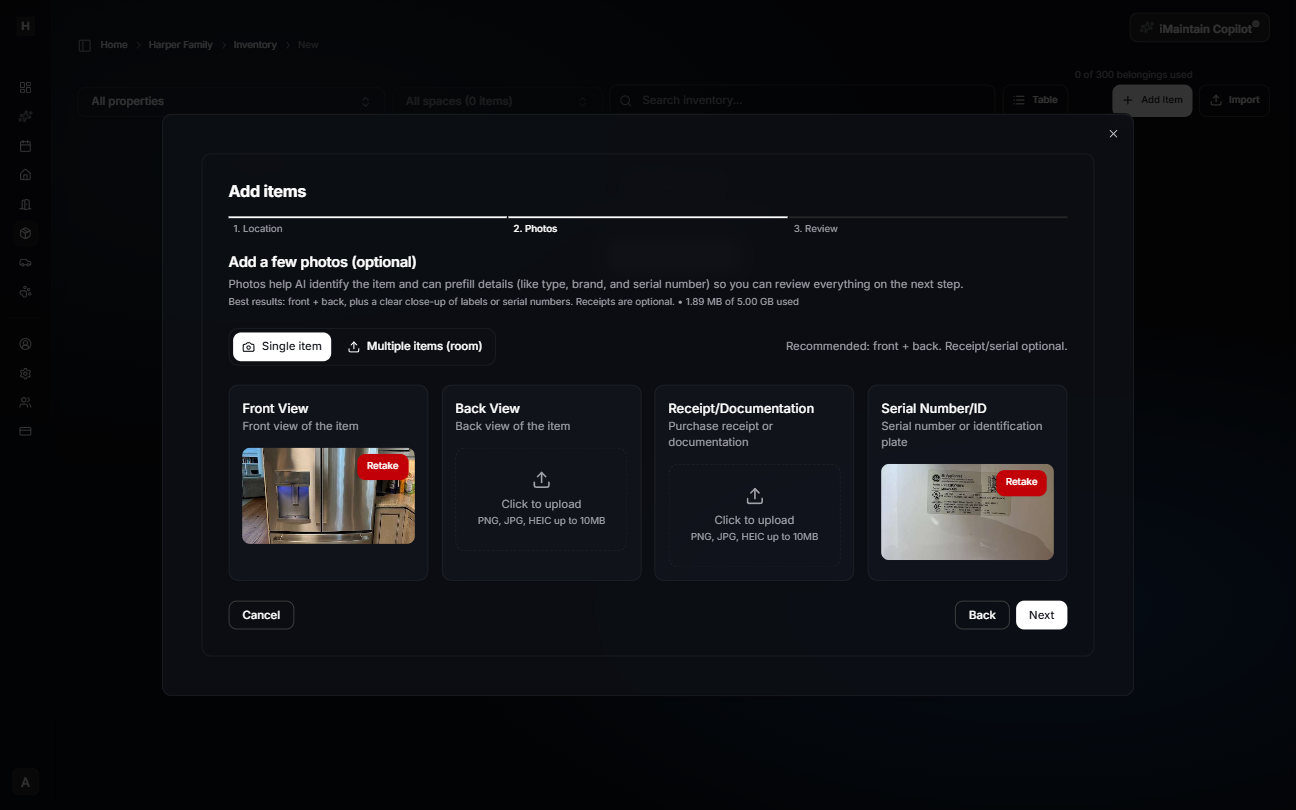
Task: Open the settings gear in sidebar
Action: (25, 373)
